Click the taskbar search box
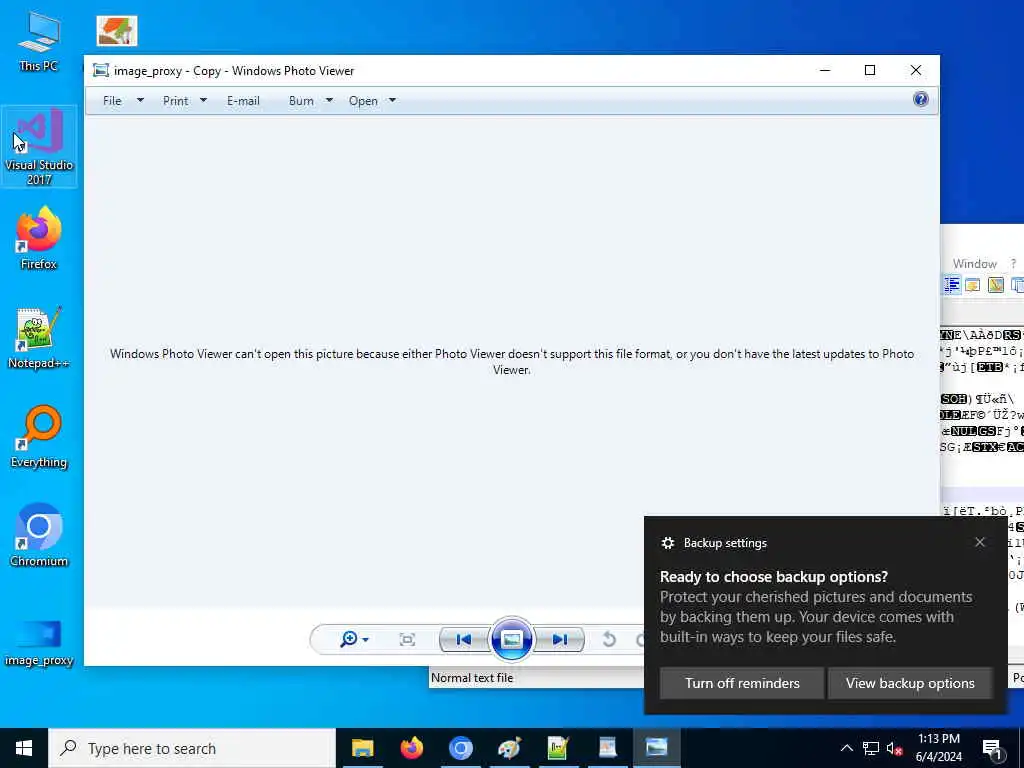This screenshot has height=768, width=1024. pyautogui.click(x=192, y=748)
